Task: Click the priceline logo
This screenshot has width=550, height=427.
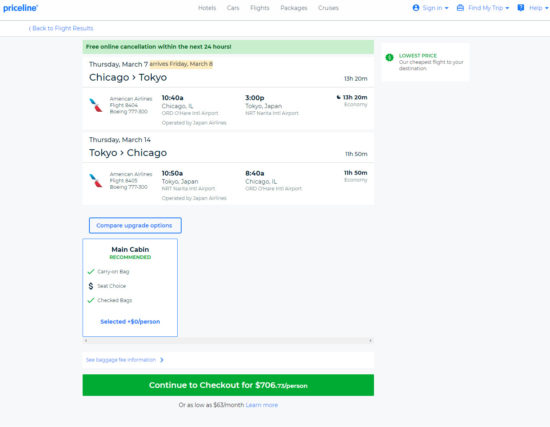Action: (x=20, y=8)
